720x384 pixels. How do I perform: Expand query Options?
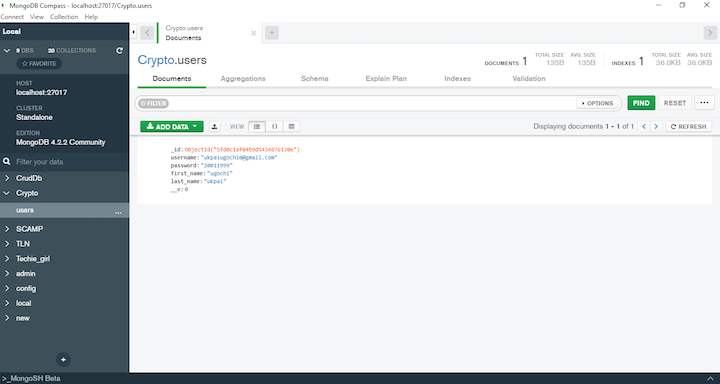click(597, 103)
